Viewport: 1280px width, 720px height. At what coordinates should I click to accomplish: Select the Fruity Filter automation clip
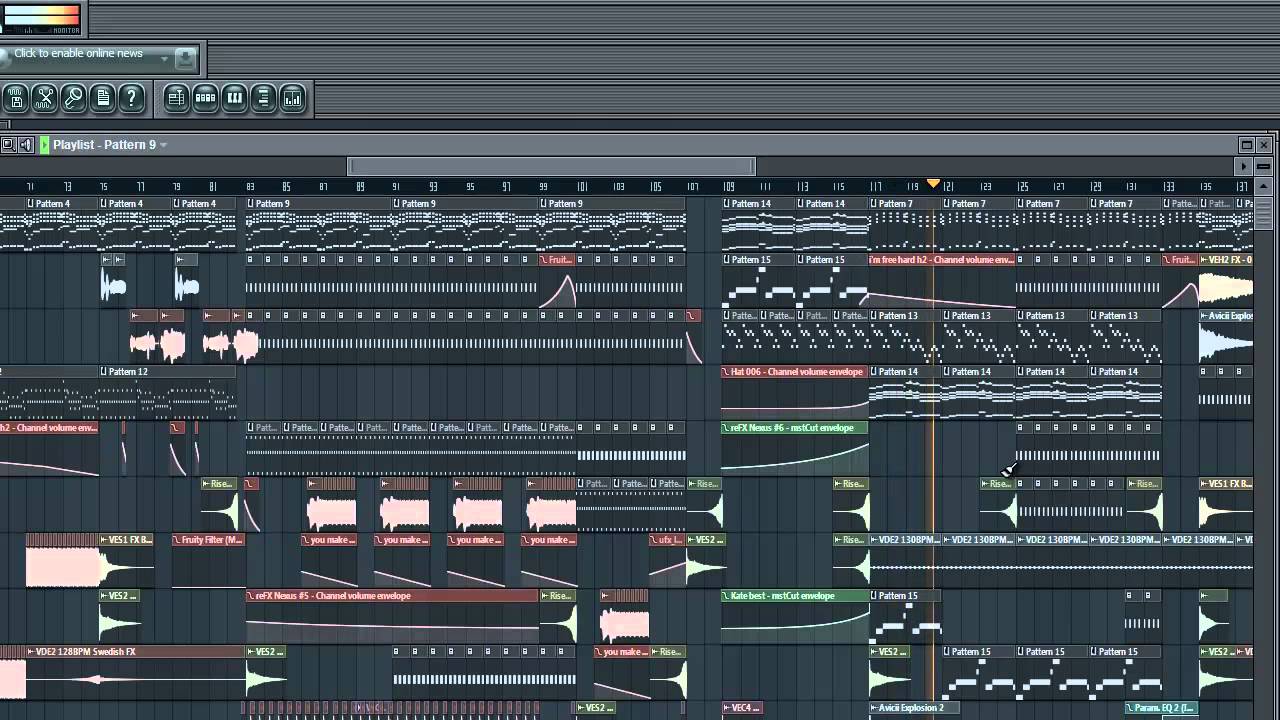pos(208,539)
